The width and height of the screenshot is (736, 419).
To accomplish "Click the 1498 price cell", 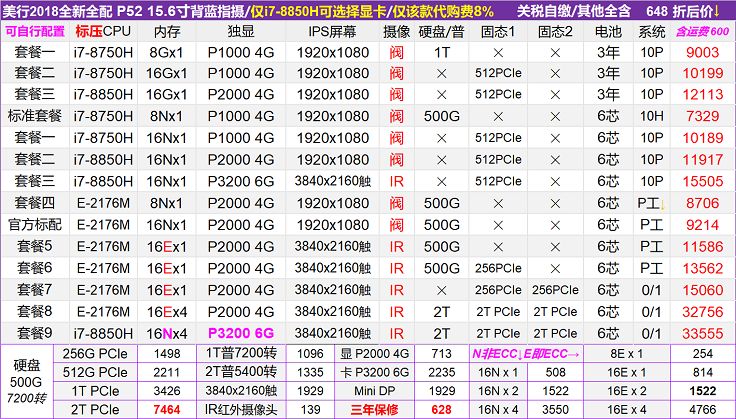I will point(167,354).
